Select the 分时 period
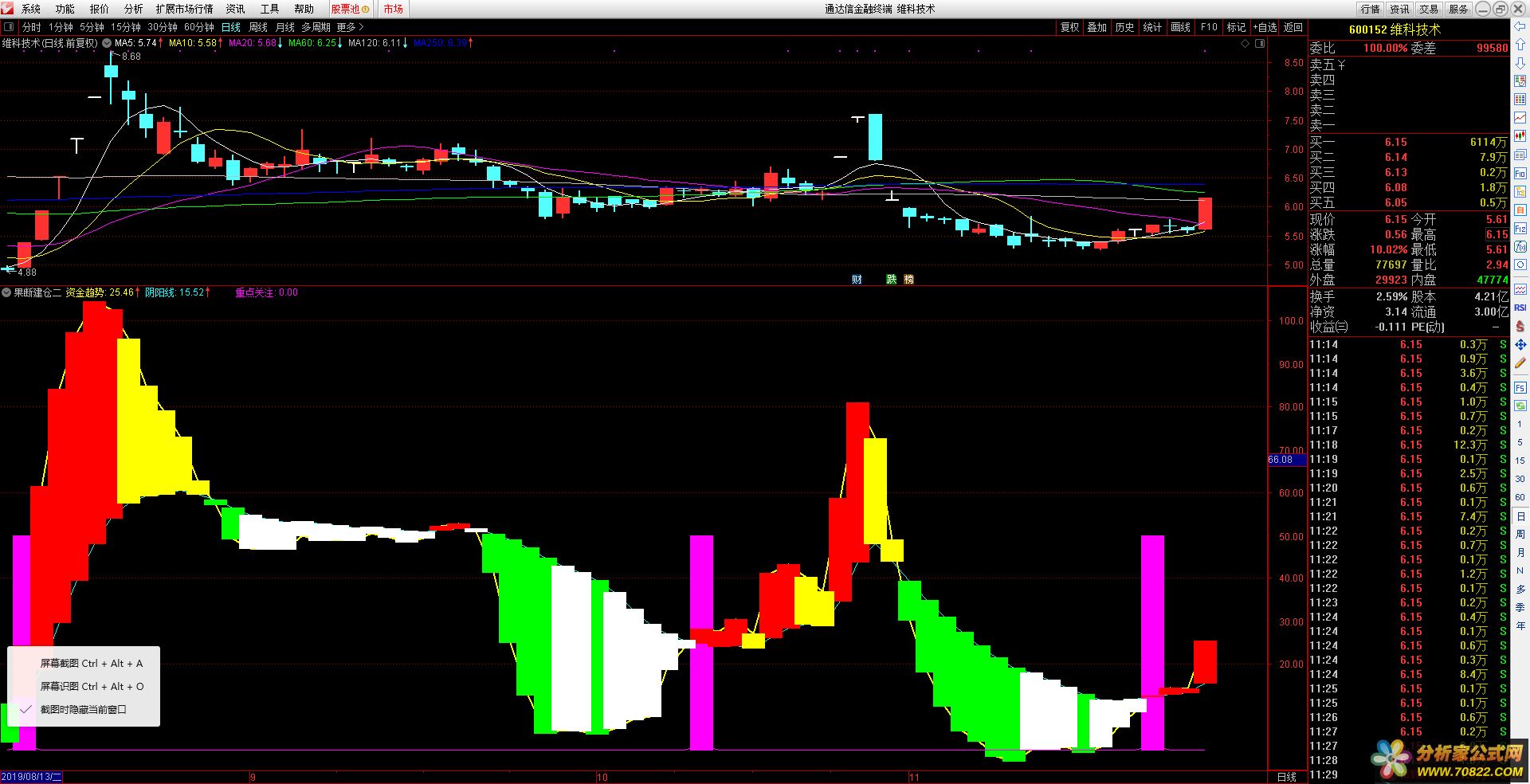The width and height of the screenshot is (1530, 784). [x=32, y=27]
